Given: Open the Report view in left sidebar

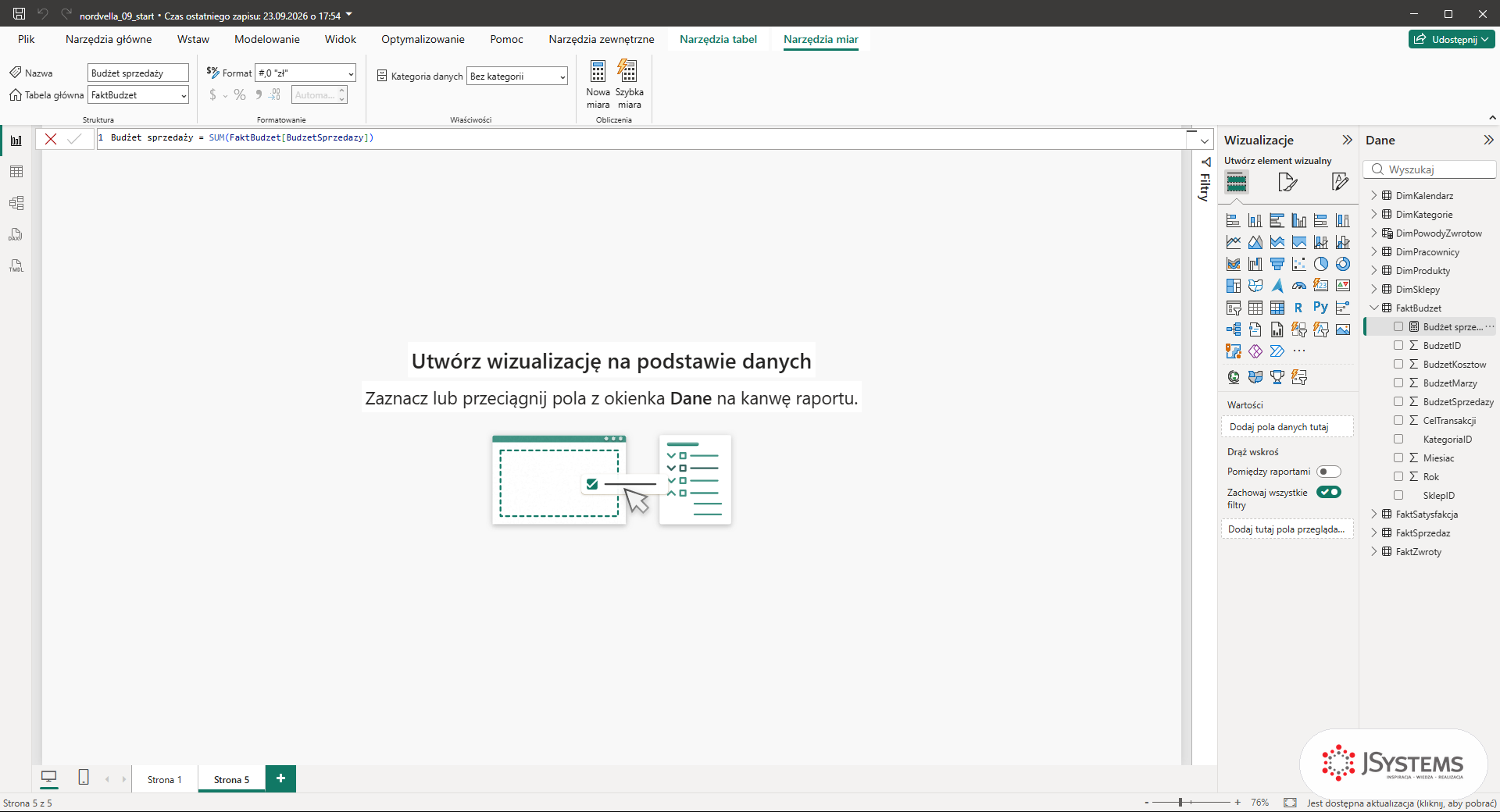Looking at the screenshot, I should tap(16, 141).
